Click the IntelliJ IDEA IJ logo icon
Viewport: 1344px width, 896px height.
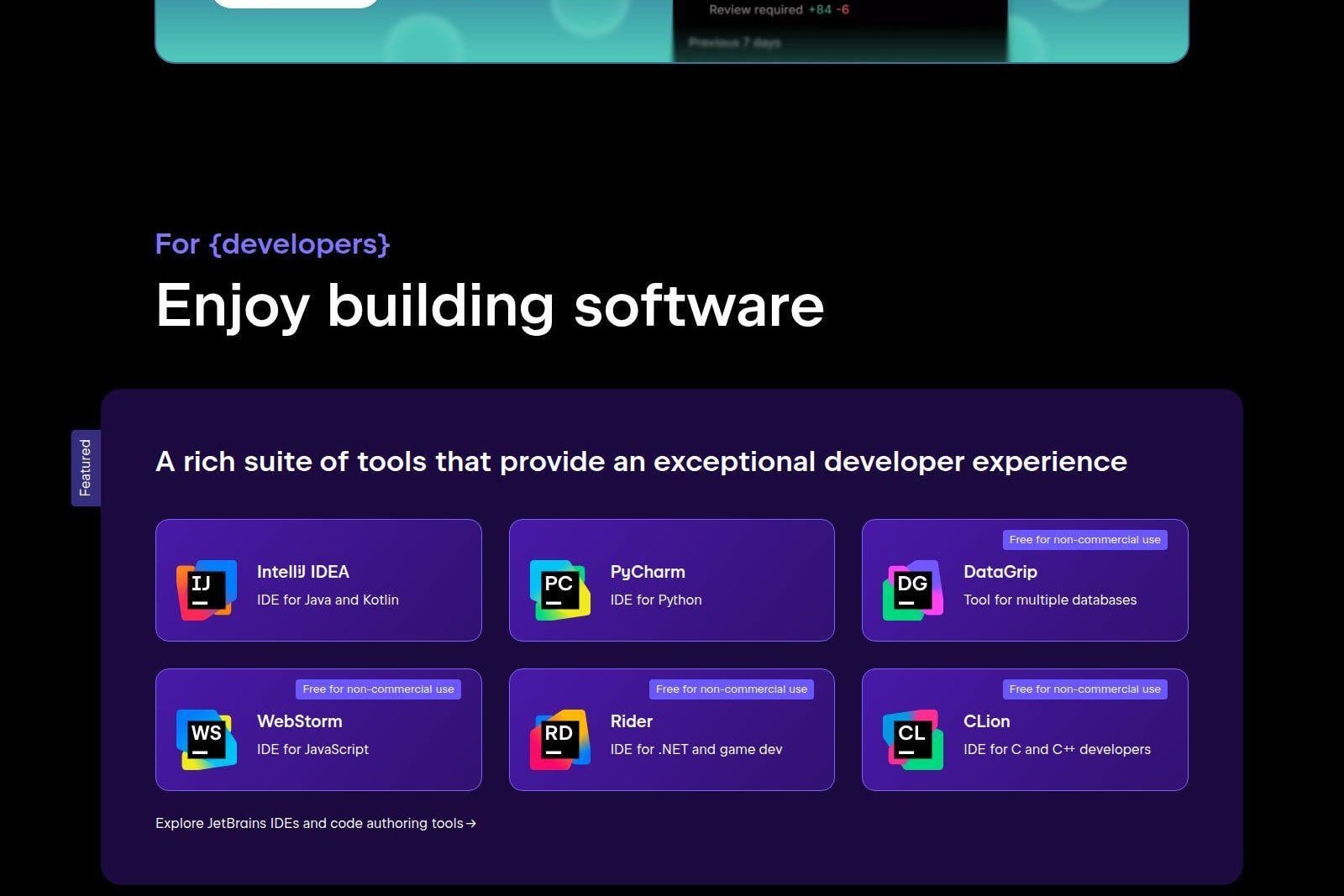tap(206, 590)
